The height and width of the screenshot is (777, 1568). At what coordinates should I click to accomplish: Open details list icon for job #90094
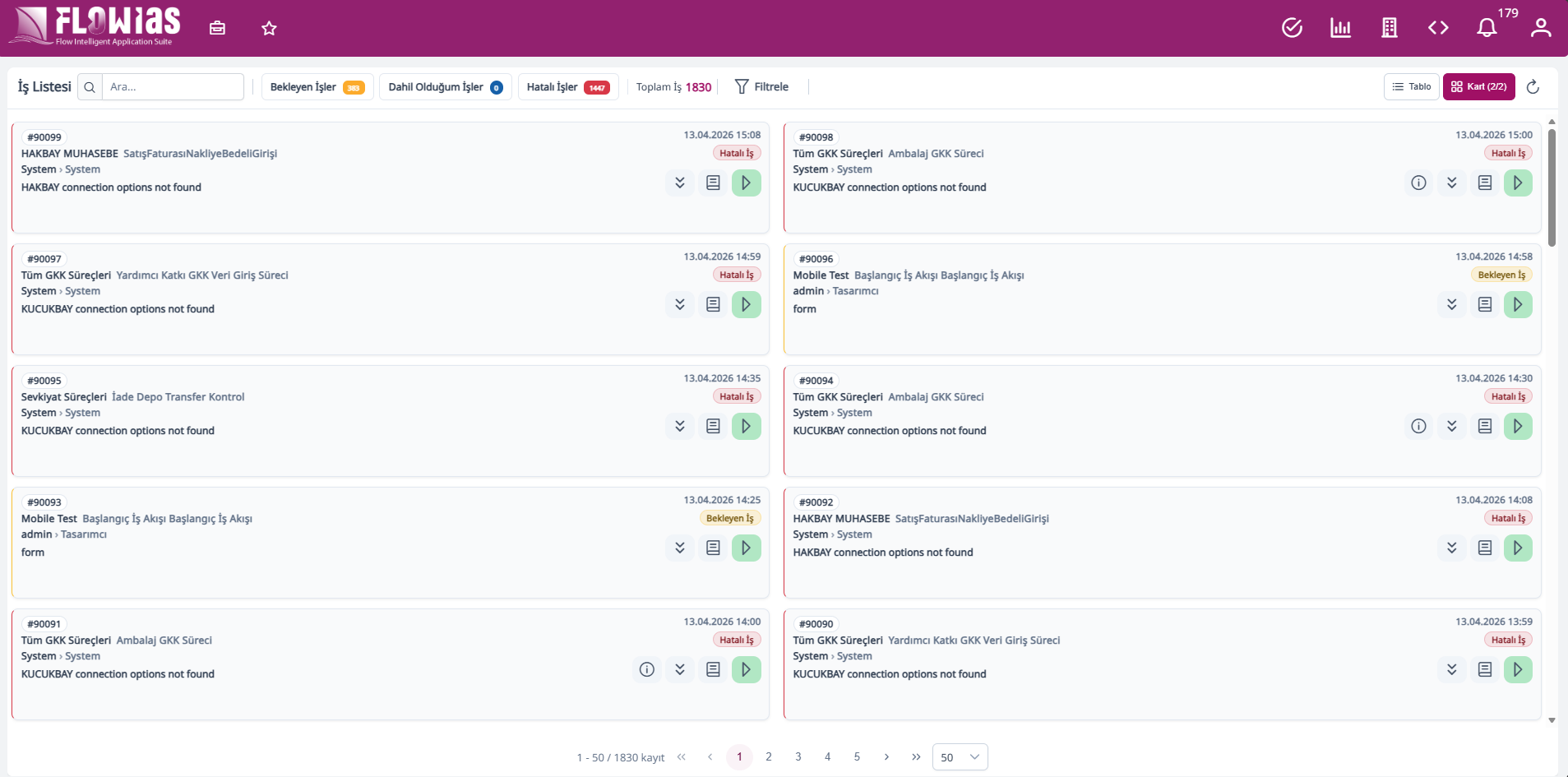coord(1485,426)
